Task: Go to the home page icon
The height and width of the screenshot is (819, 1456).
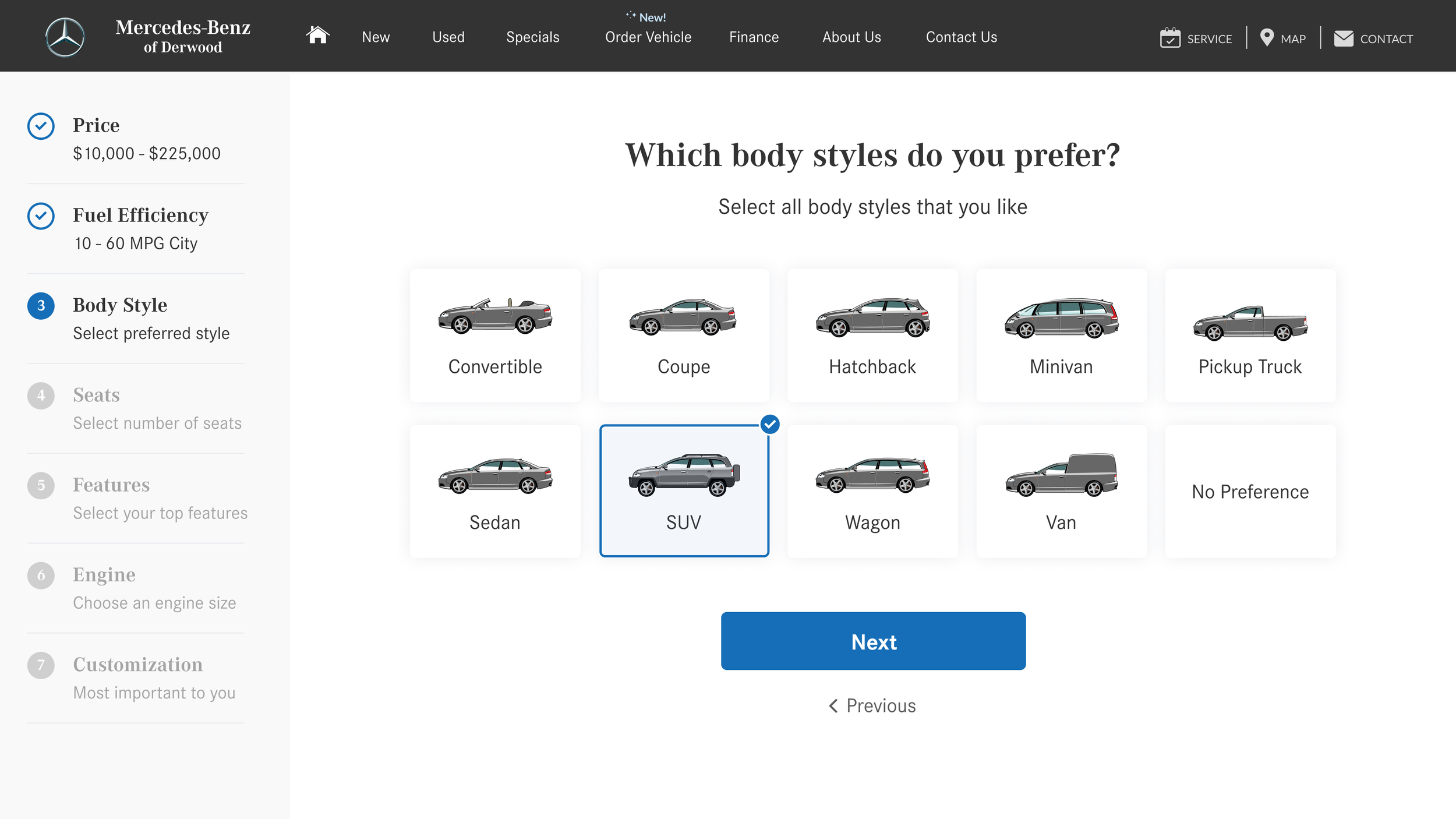Action: tap(317, 35)
